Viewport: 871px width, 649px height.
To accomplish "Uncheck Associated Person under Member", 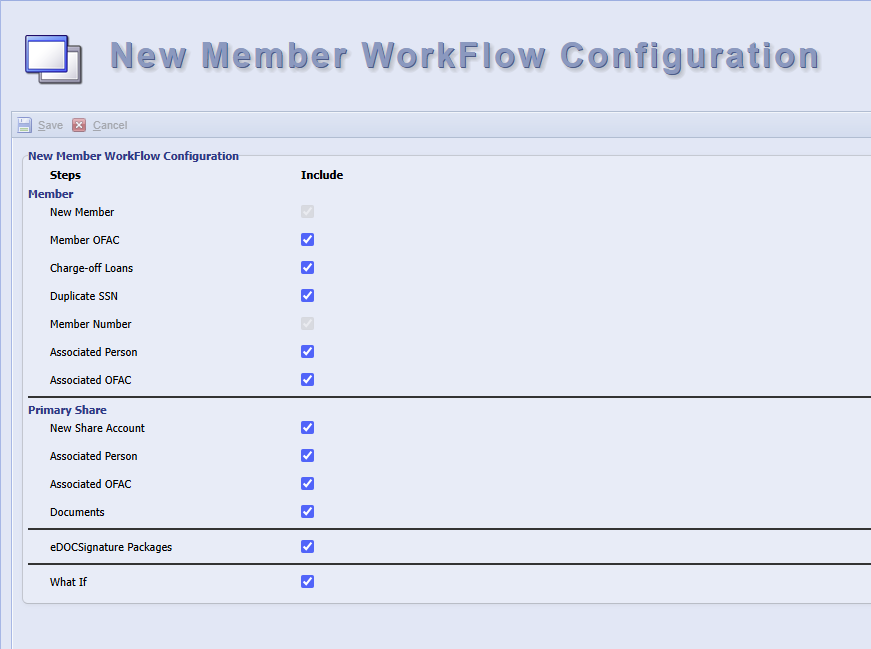I will [307, 351].
